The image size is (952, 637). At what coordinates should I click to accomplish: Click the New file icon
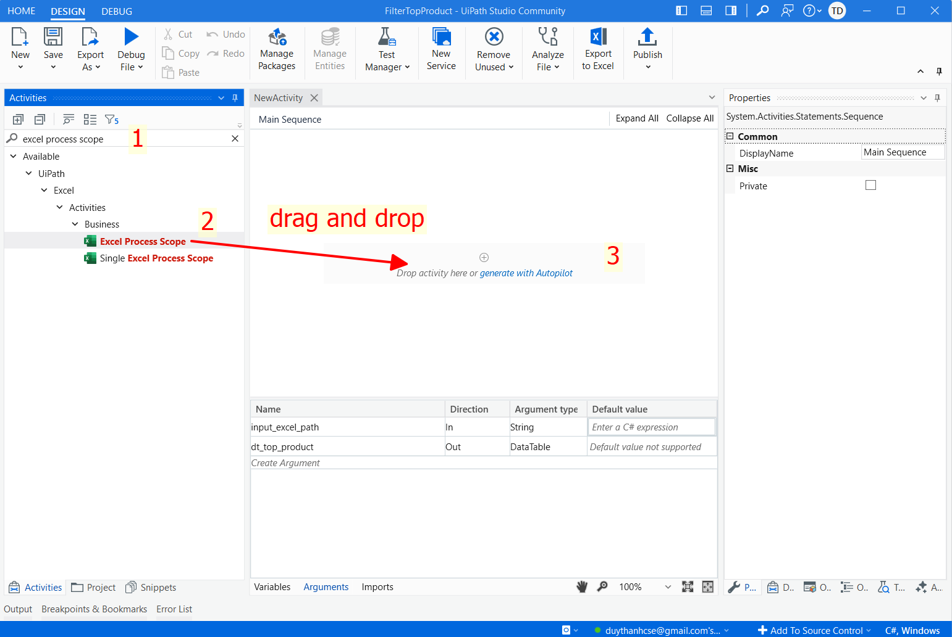tap(19, 37)
